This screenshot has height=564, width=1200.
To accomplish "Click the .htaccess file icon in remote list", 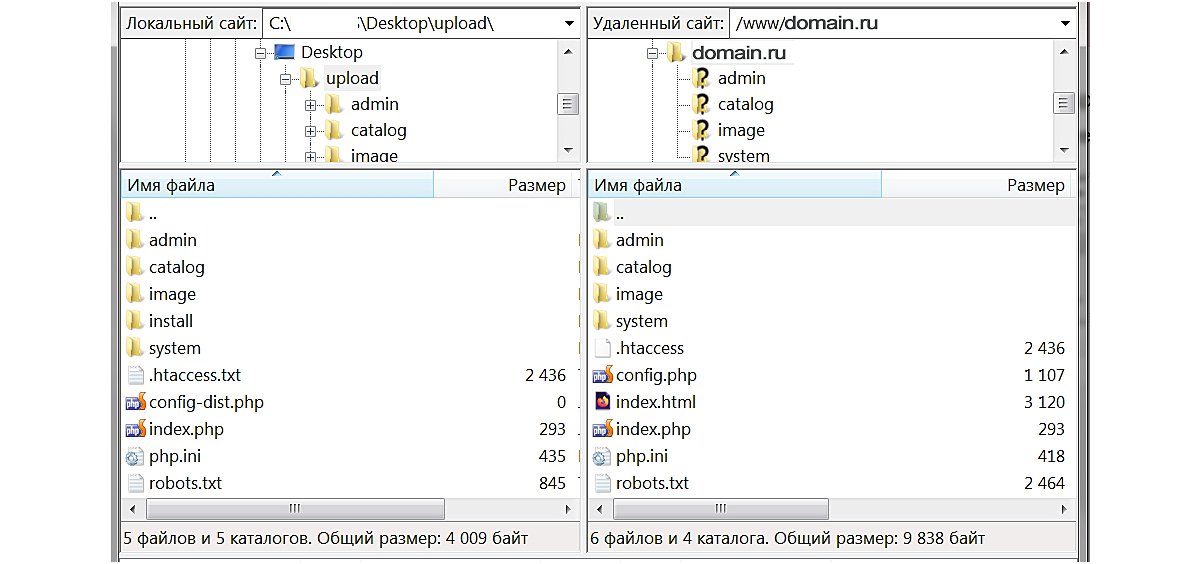I will coord(602,349).
